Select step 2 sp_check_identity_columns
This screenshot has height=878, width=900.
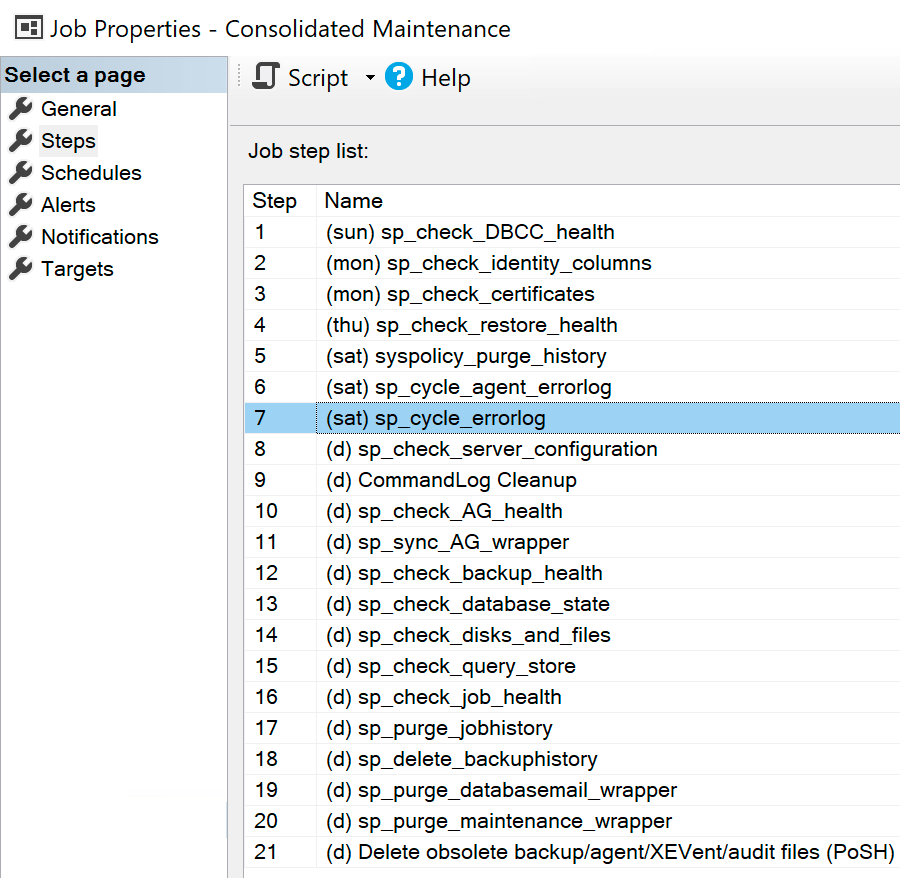click(572, 263)
